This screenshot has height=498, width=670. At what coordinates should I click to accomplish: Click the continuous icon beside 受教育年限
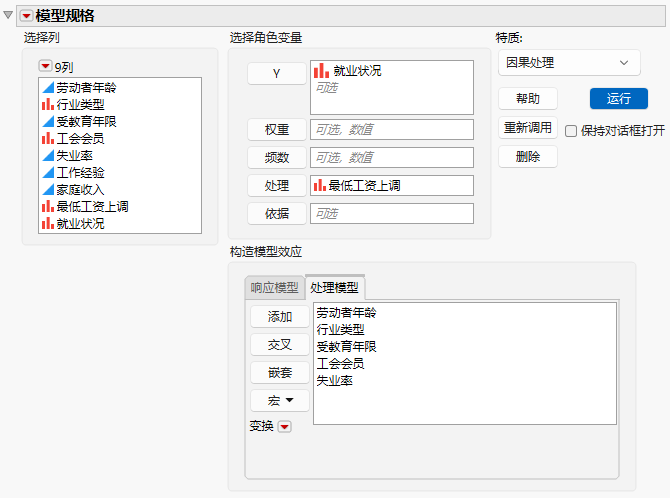click(48, 121)
